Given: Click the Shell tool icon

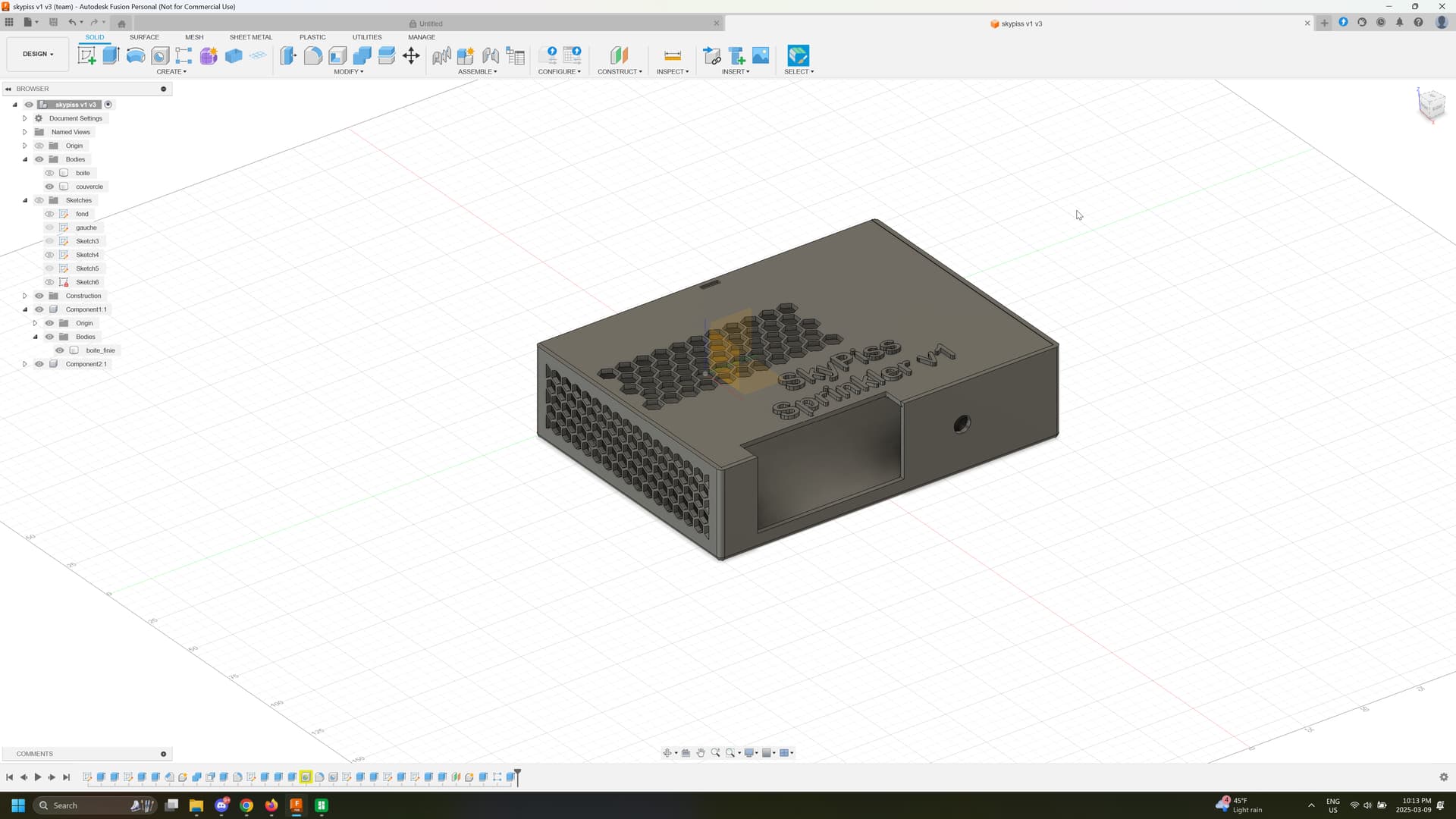Looking at the screenshot, I should tap(337, 55).
